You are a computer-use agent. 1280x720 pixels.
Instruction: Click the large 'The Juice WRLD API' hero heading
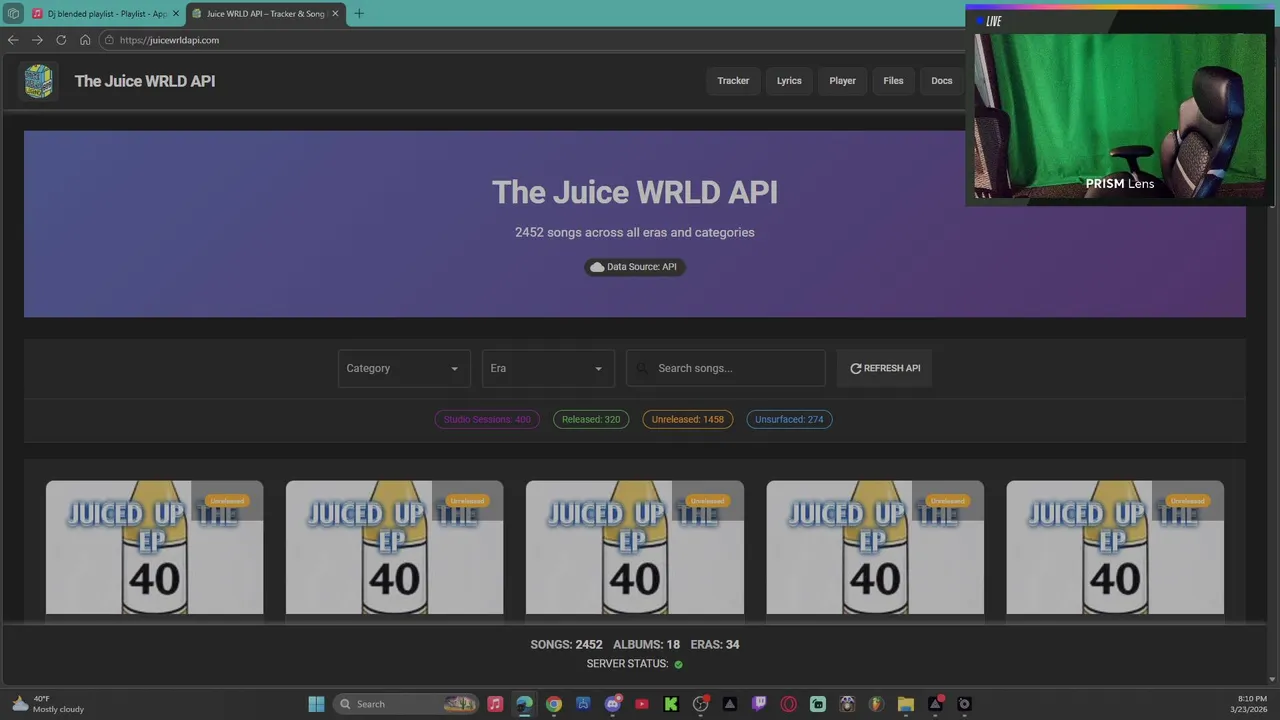(x=635, y=192)
